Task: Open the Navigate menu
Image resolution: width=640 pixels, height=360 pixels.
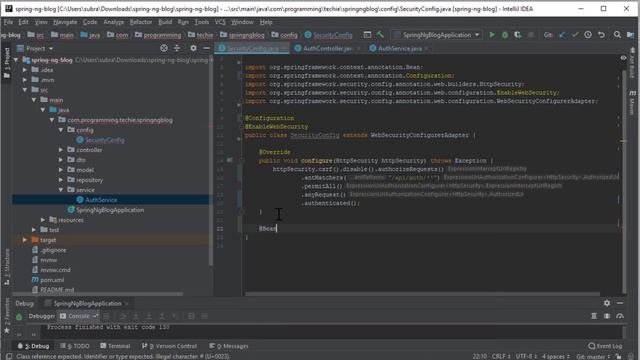Action: [x=65, y=22]
